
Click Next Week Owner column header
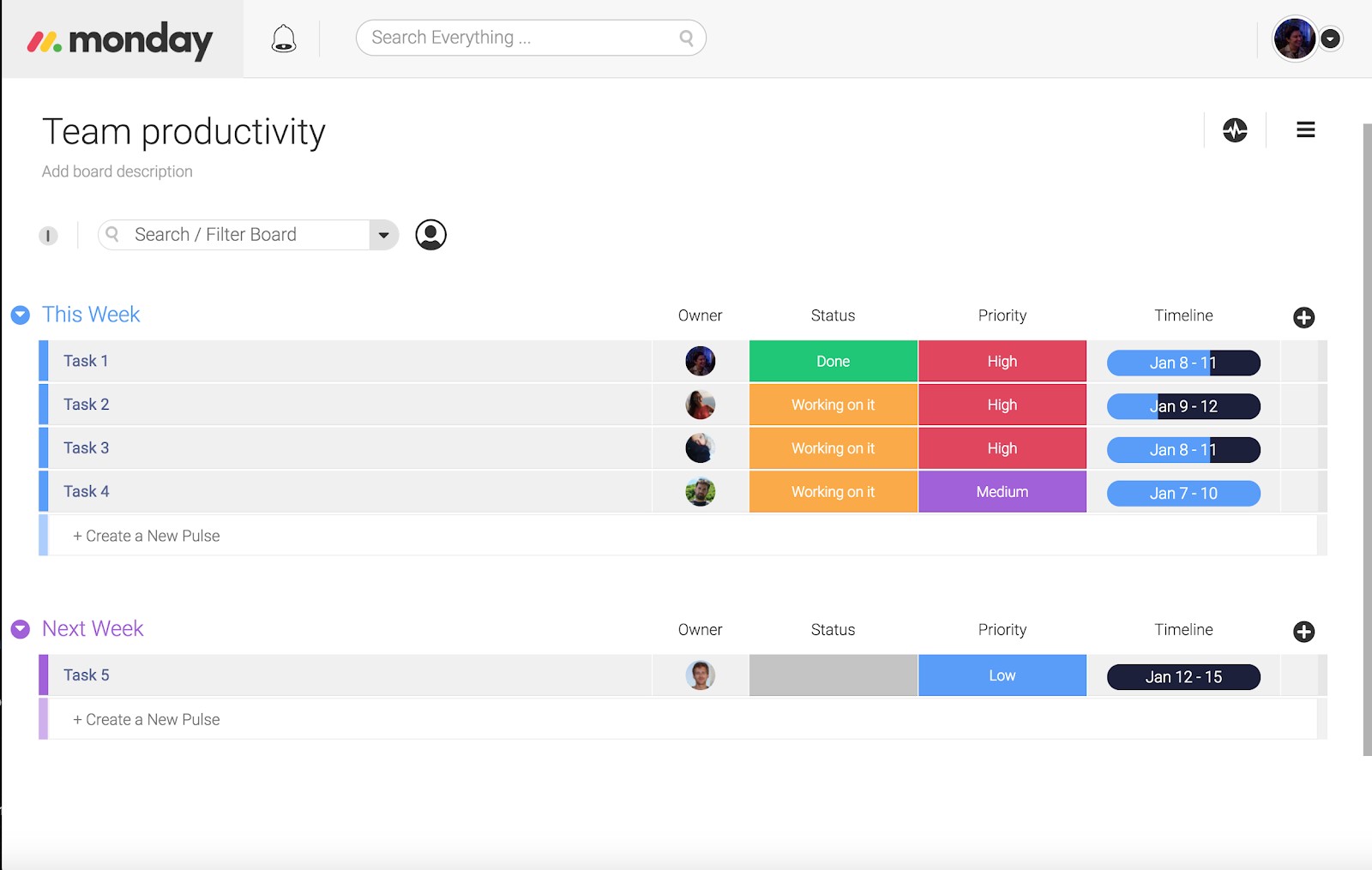(701, 630)
